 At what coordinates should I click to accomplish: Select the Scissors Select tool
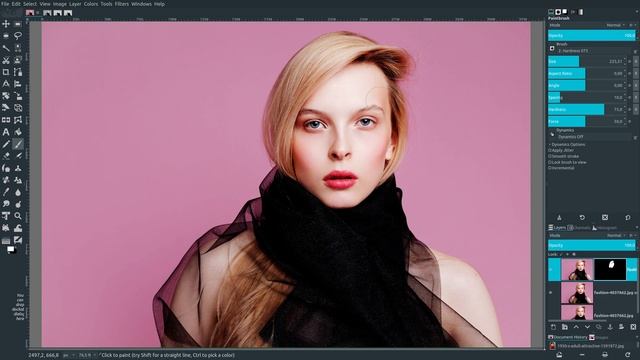click(x=6, y=60)
